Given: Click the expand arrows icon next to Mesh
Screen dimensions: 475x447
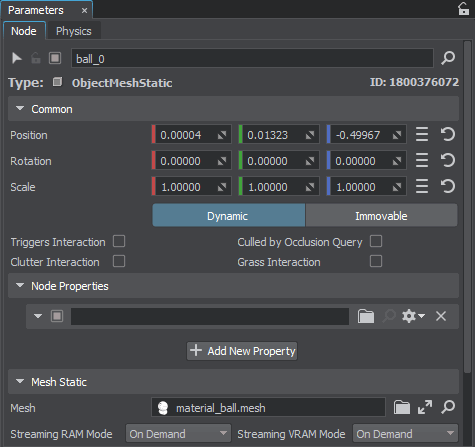Looking at the screenshot, I should point(425,407).
